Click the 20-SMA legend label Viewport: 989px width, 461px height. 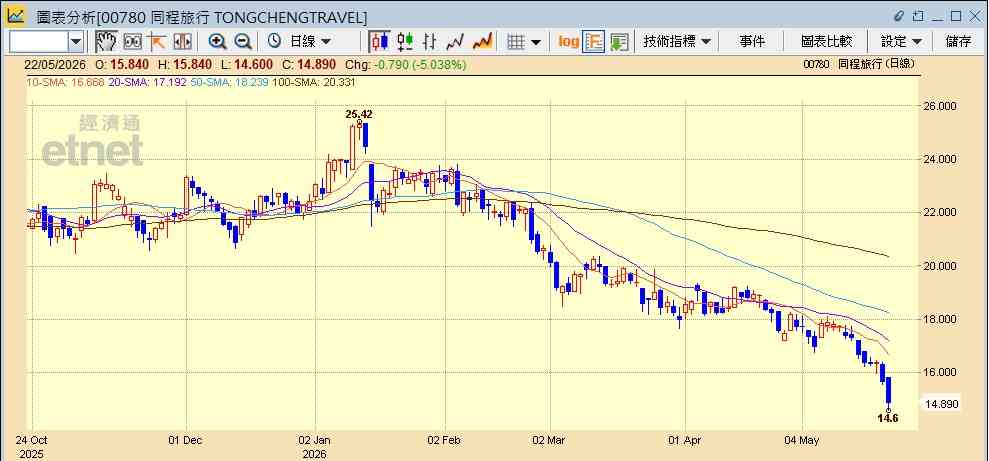pyautogui.click(x=147, y=82)
